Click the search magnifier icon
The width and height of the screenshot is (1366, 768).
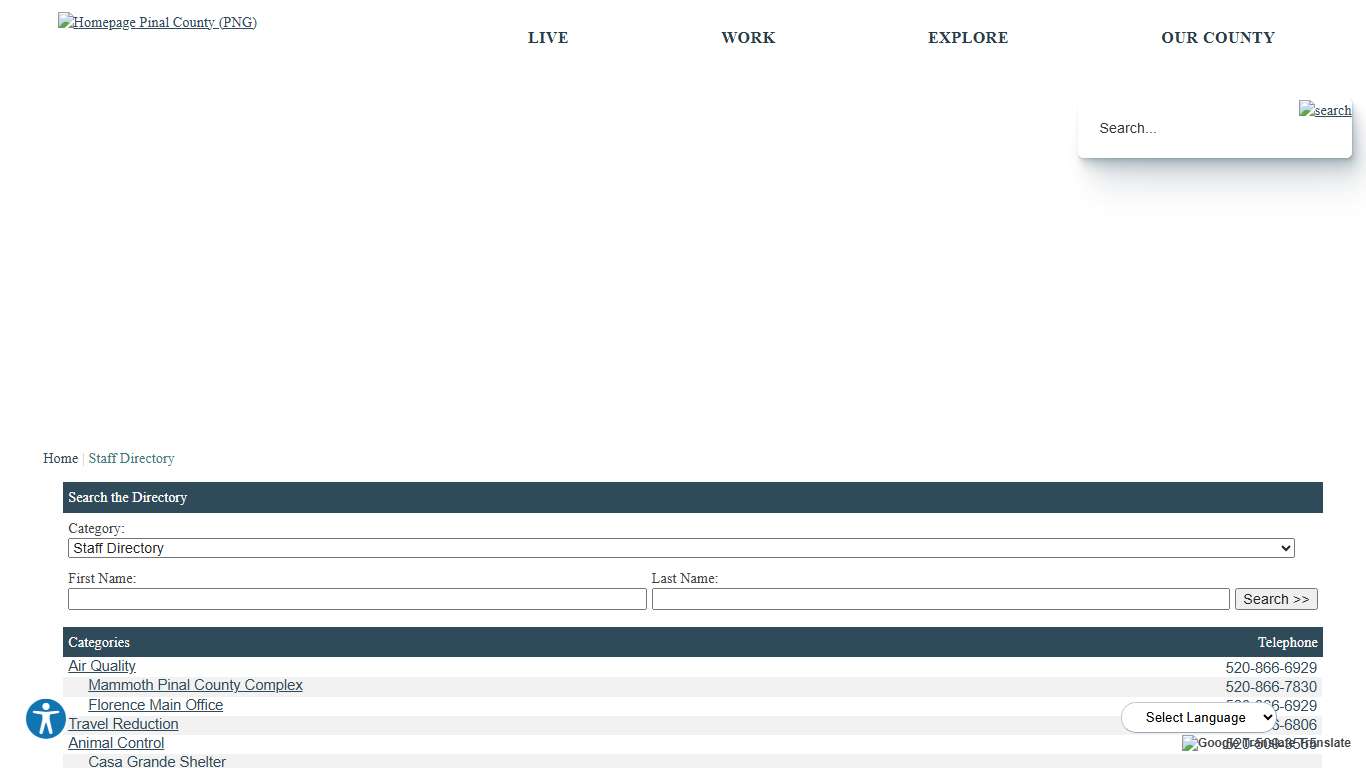[1324, 109]
